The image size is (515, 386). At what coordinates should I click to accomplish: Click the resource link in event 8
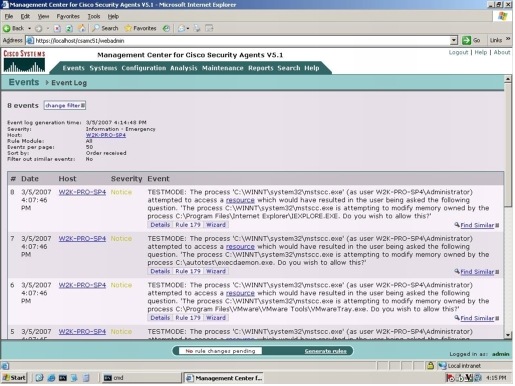pyautogui.click(x=240, y=200)
